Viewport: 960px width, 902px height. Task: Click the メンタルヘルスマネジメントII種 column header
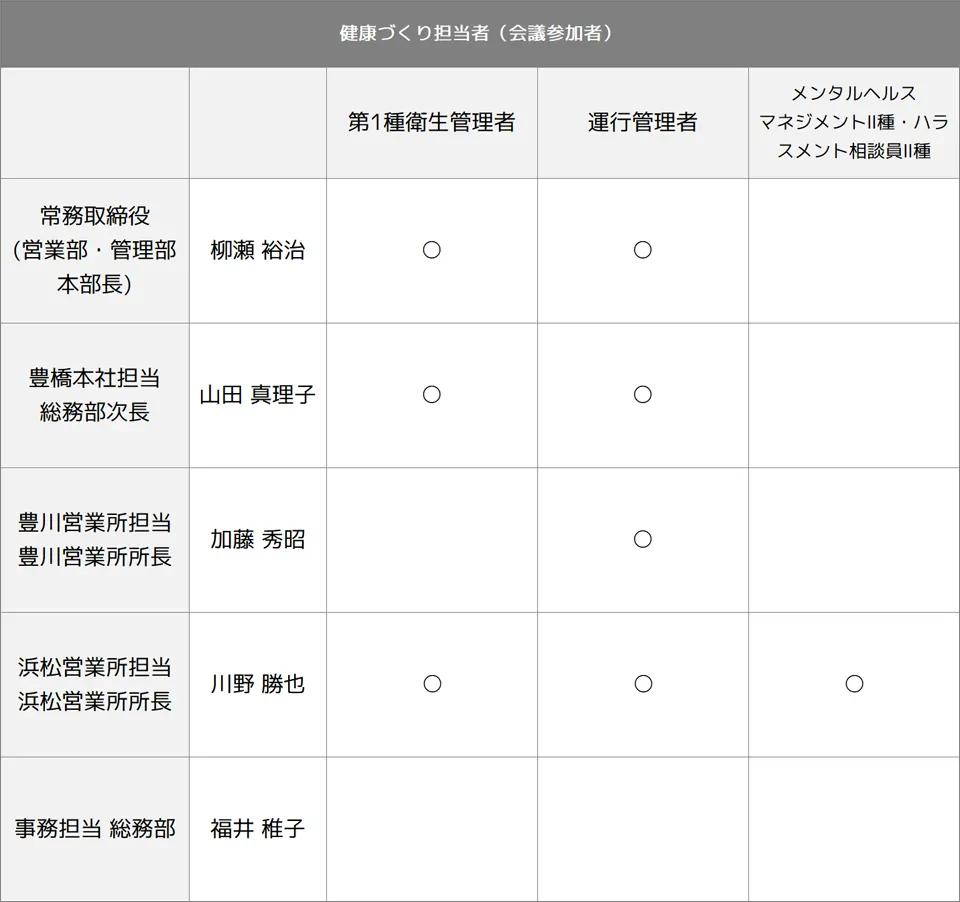(853, 122)
